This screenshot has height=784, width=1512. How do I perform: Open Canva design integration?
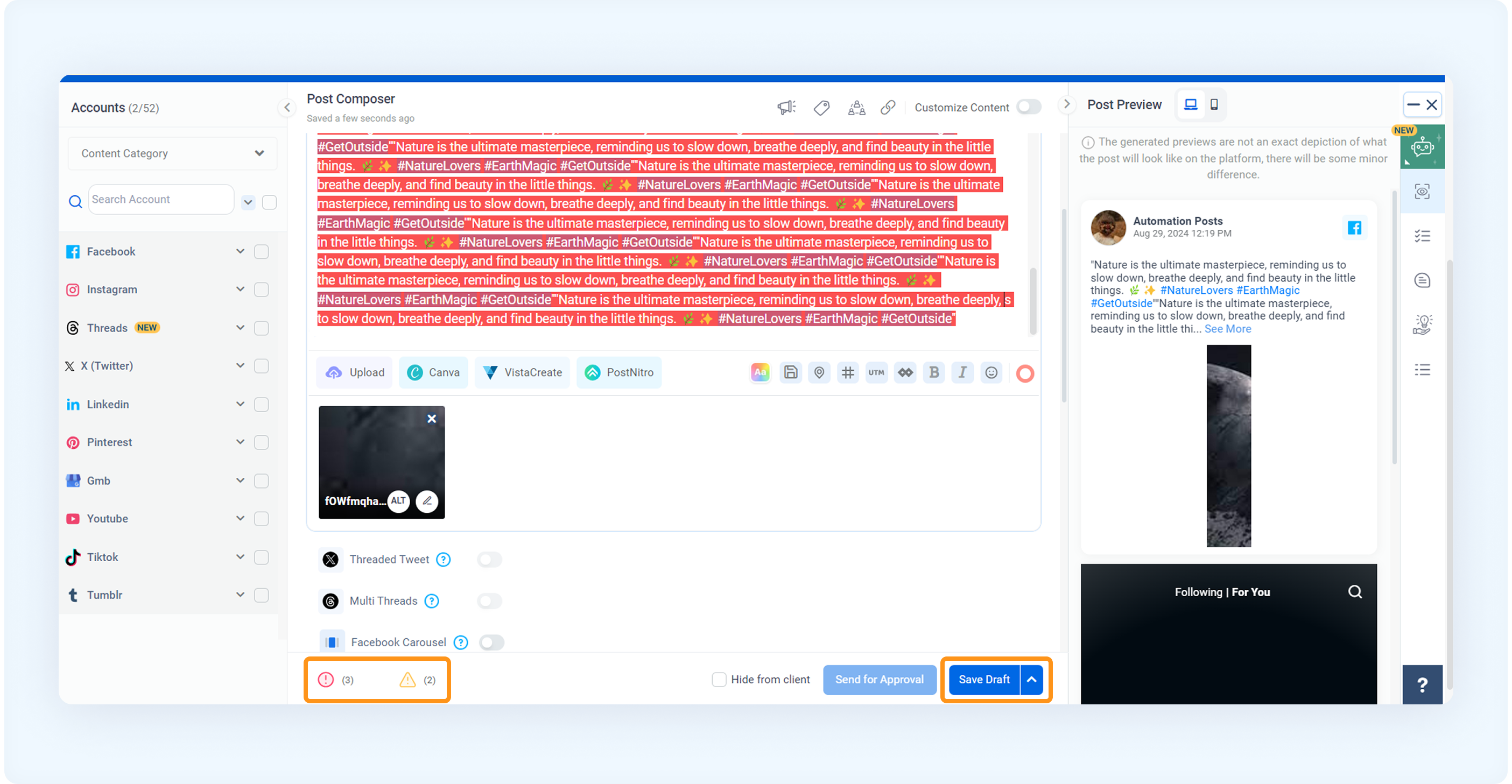(x=433, y=373)
